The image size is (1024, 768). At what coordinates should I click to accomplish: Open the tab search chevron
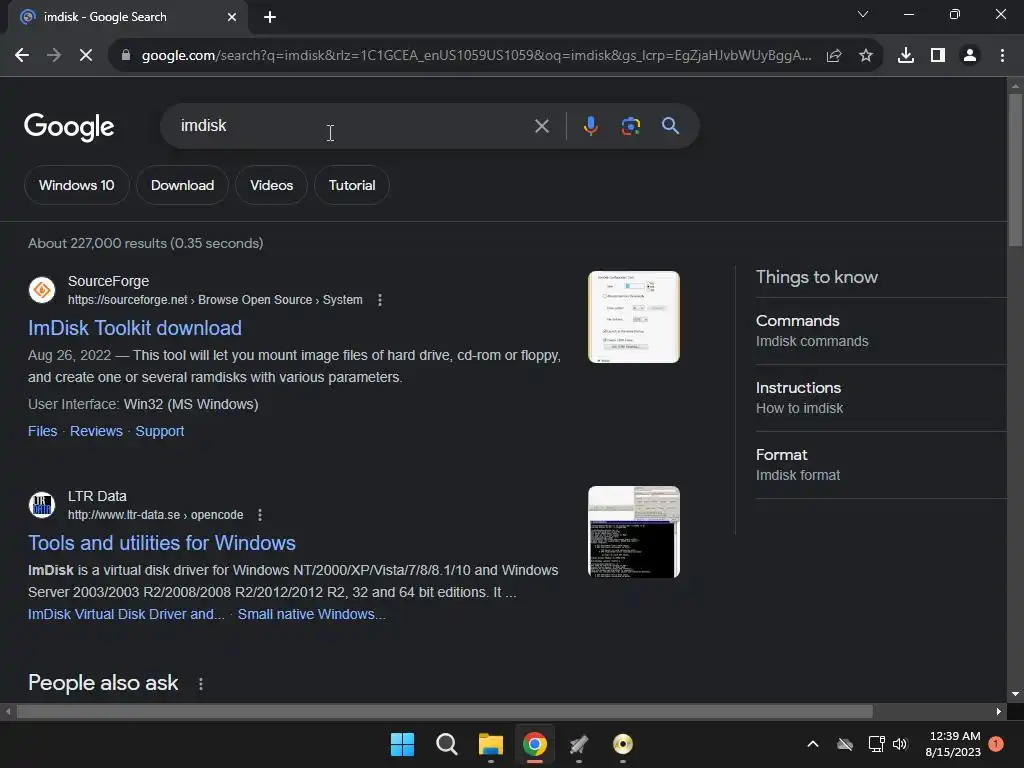863,14
